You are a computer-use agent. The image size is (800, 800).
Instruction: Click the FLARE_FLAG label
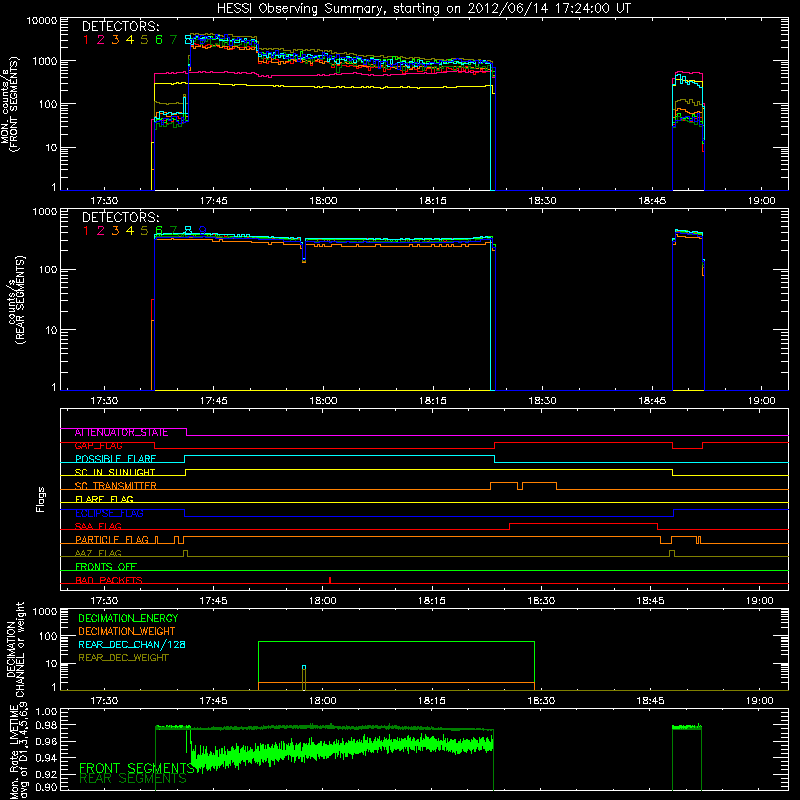[104, 499]
